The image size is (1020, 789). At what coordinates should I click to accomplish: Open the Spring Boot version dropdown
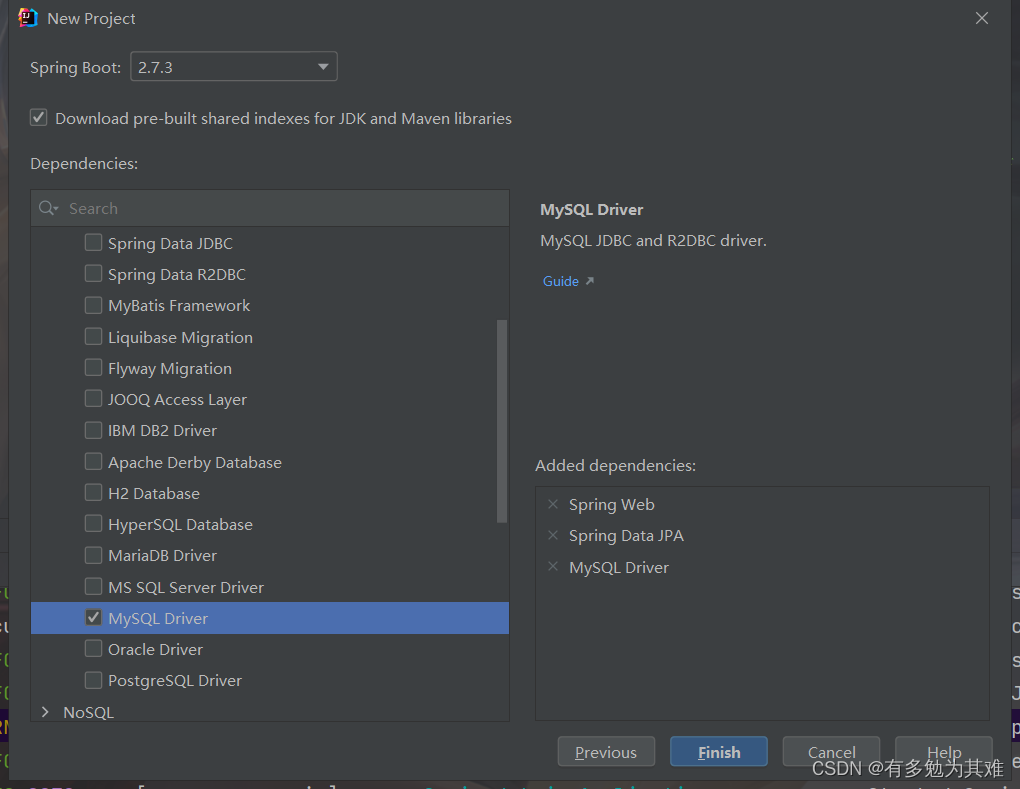(234, 66)
